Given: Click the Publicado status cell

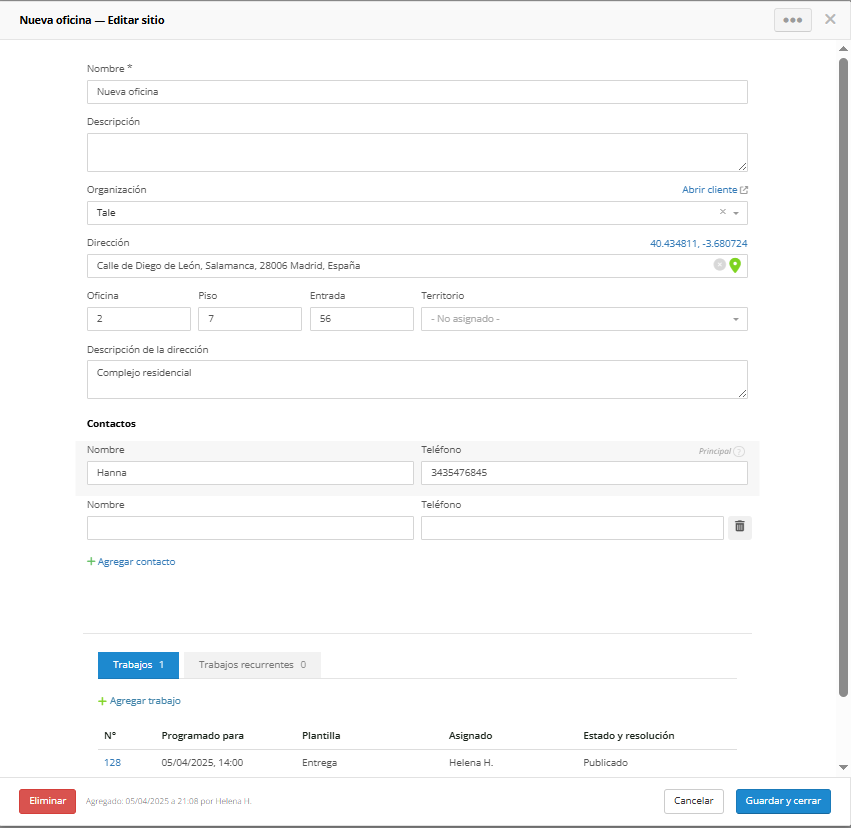Looking at the screenshot, I should [605, 763].
